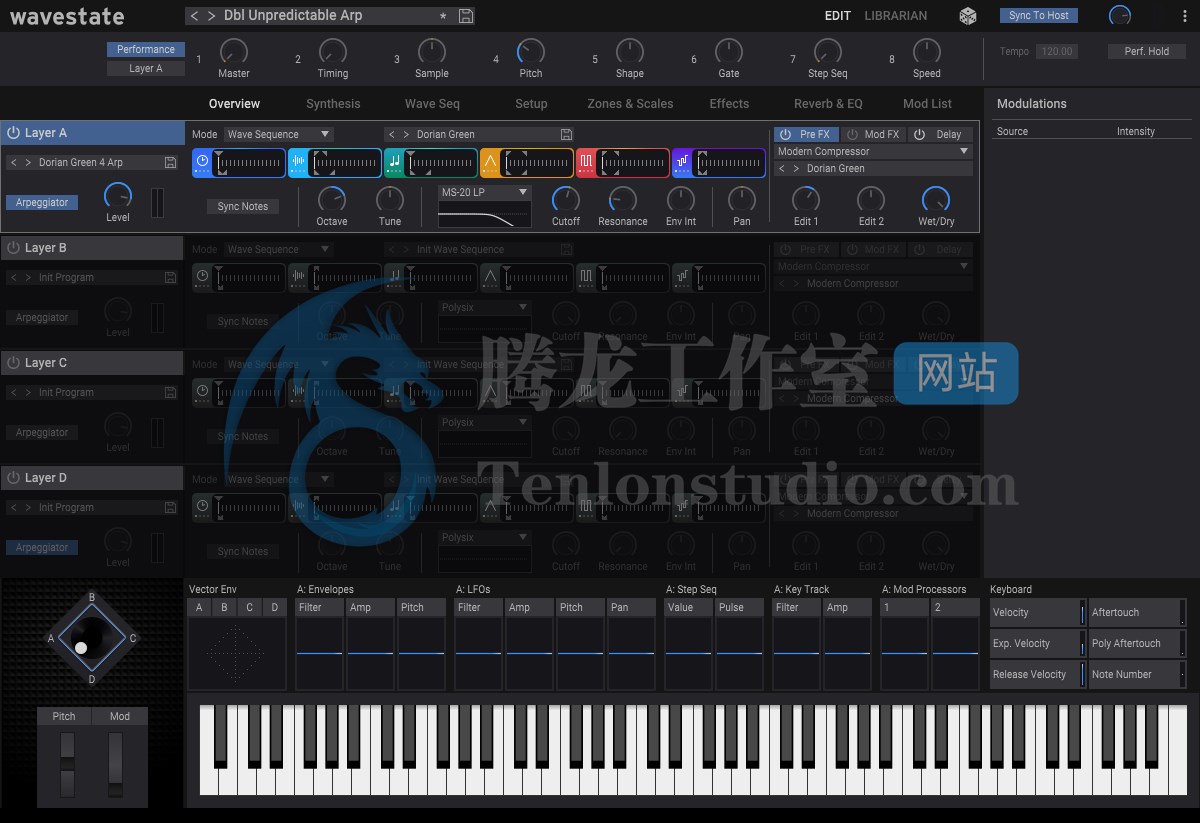Click the vector joystick pad
The height and width of the screenshot is (823, 1200).
click(92, 637)
